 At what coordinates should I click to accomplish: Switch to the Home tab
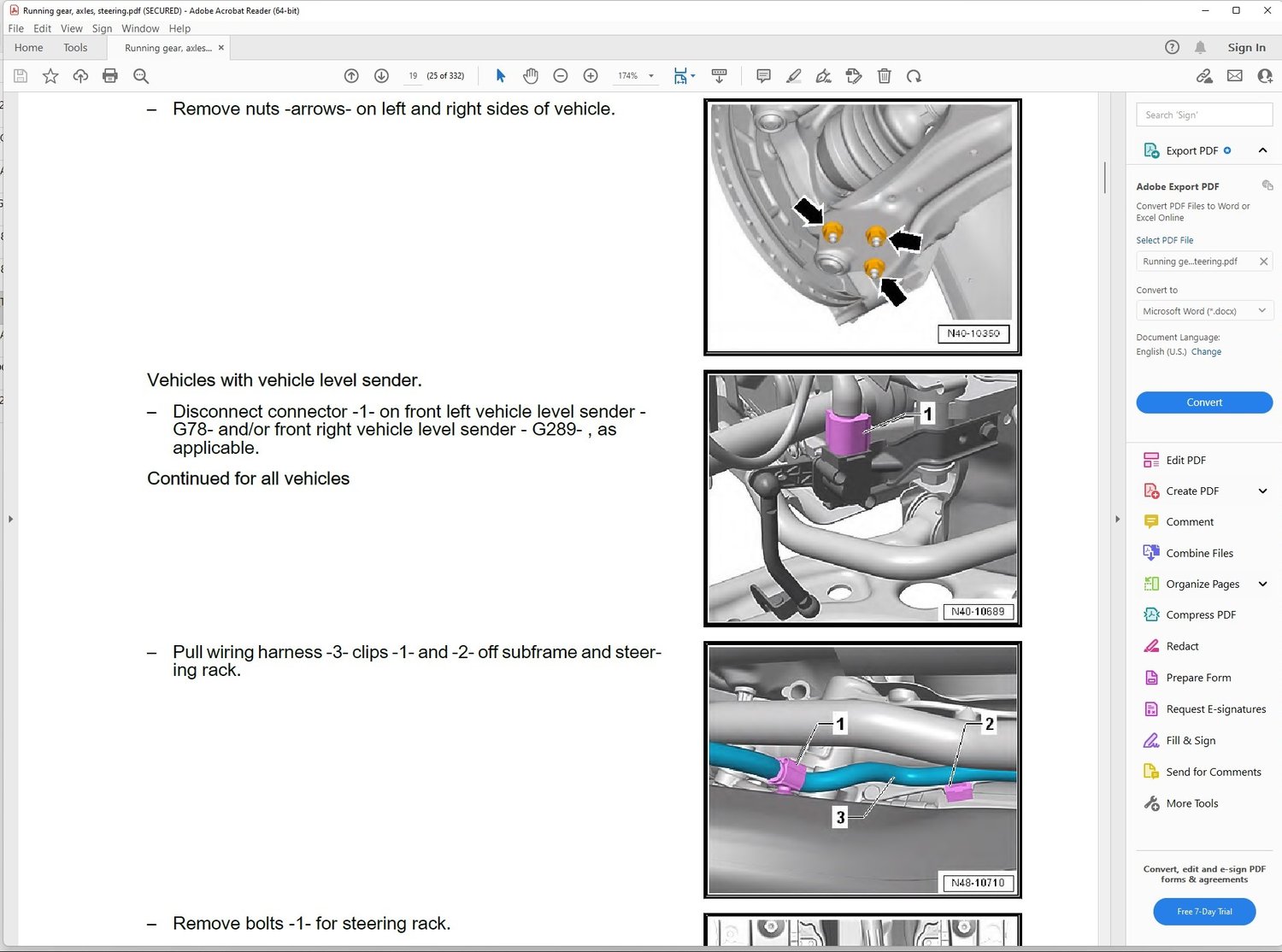pos(29,48)
